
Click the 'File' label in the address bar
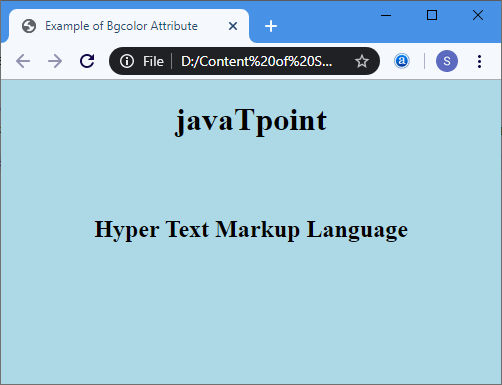pyautogui.click(x=153, y=61)
